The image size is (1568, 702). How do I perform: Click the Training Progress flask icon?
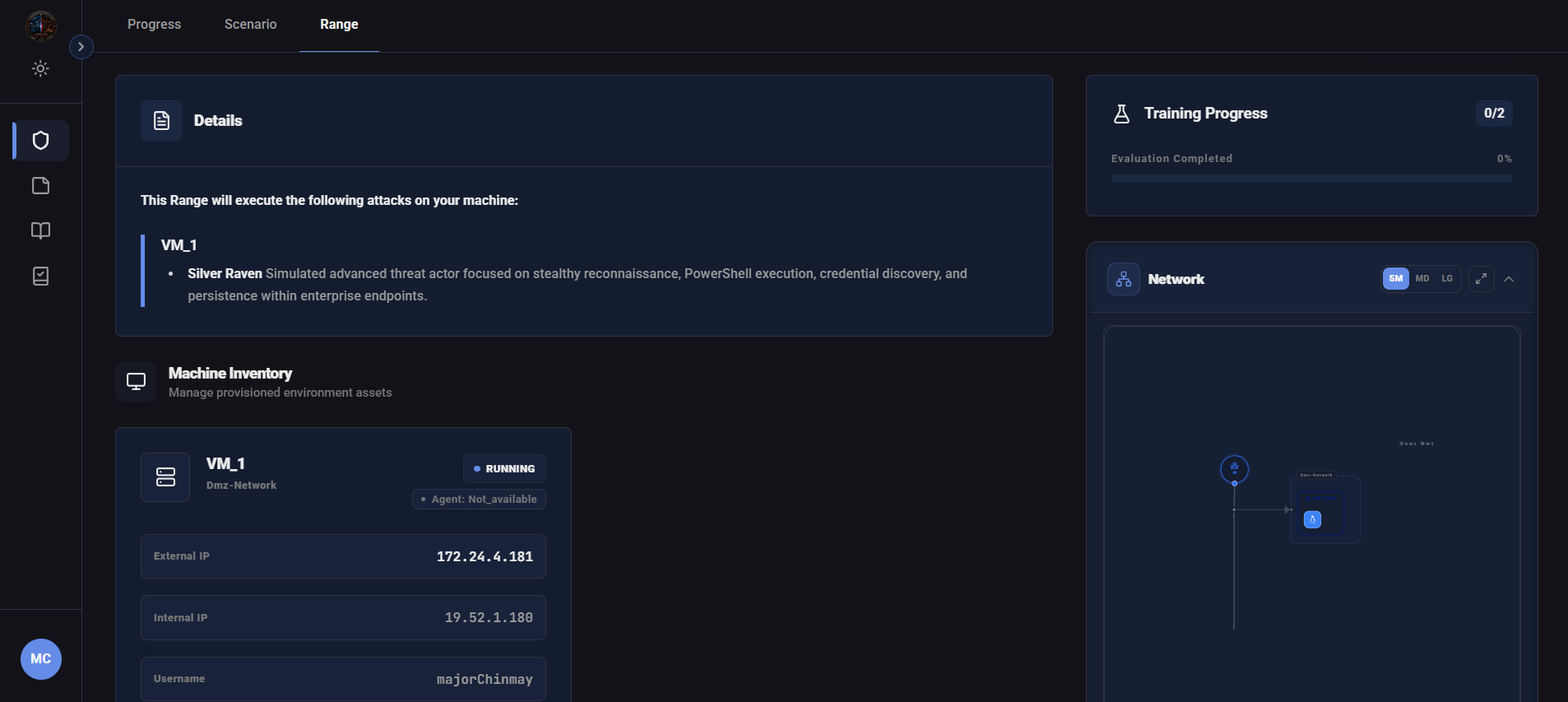coord(1121,114)
